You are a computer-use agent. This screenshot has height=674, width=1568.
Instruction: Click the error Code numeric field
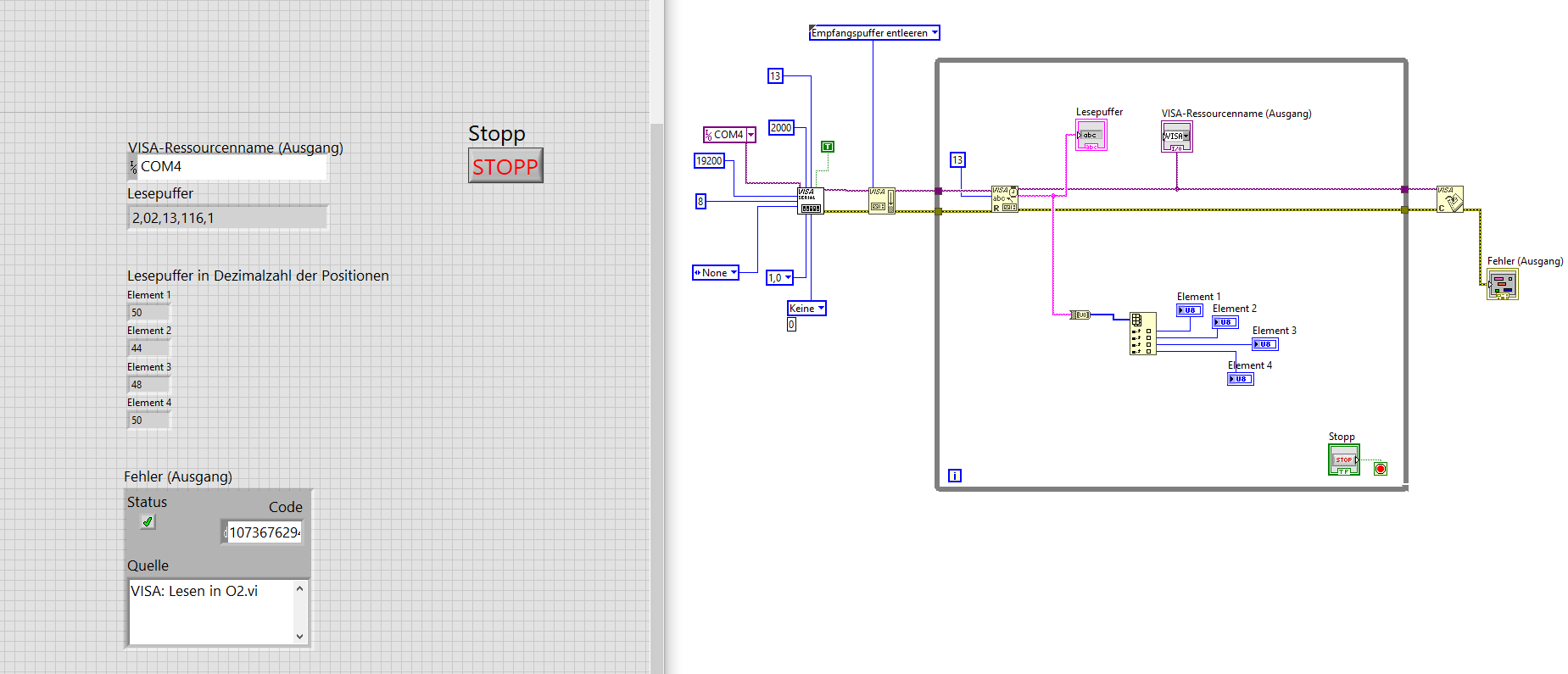tap(261, 532)
